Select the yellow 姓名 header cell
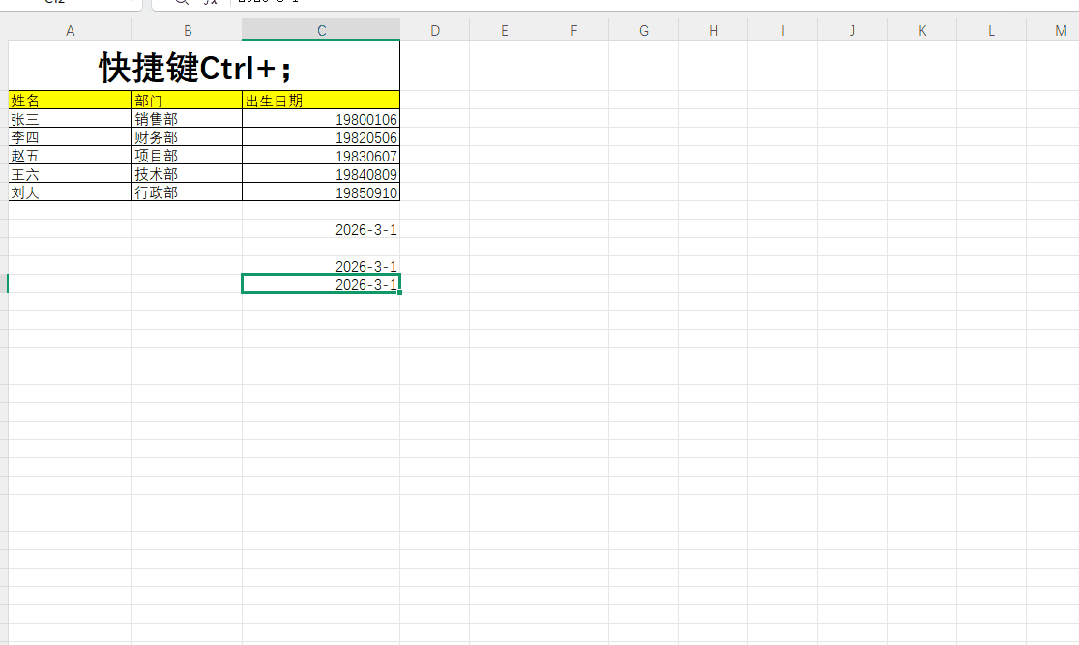The image size is (1079, 645). [x=70, y=101]
